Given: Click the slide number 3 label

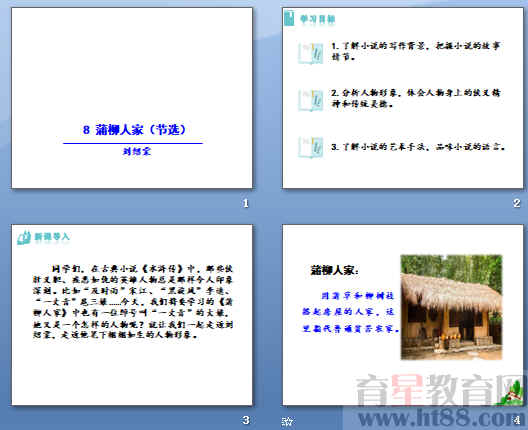Looking at the screenshot, I should (246, 420).
